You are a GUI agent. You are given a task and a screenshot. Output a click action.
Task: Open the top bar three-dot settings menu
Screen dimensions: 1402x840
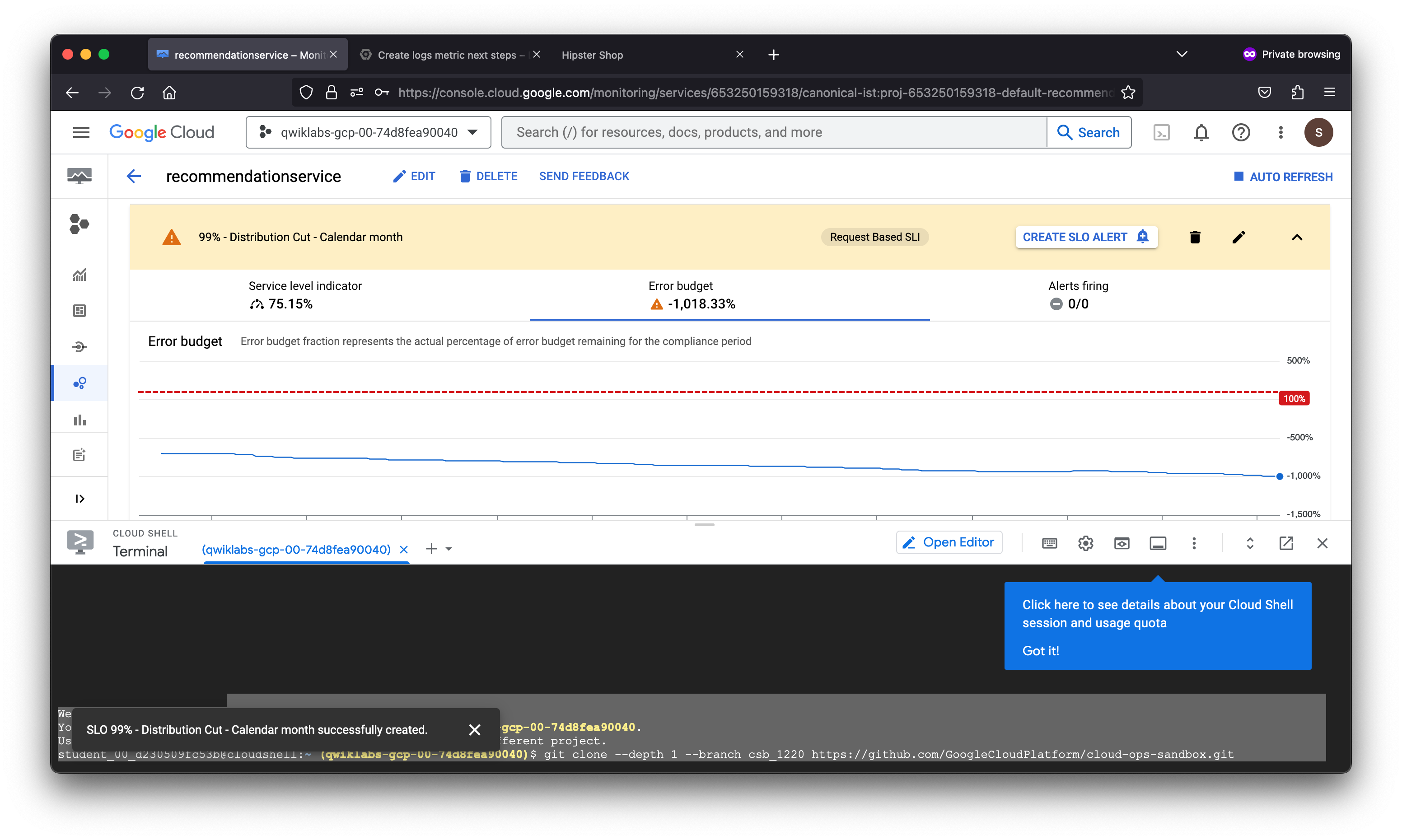(1280, 132)
